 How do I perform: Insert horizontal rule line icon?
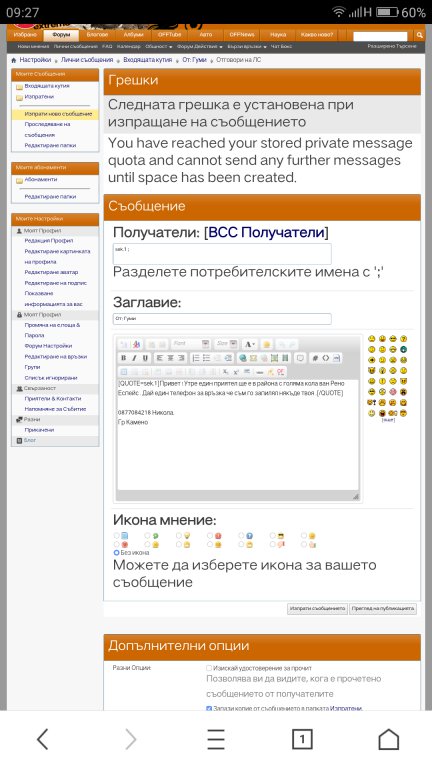259,372
